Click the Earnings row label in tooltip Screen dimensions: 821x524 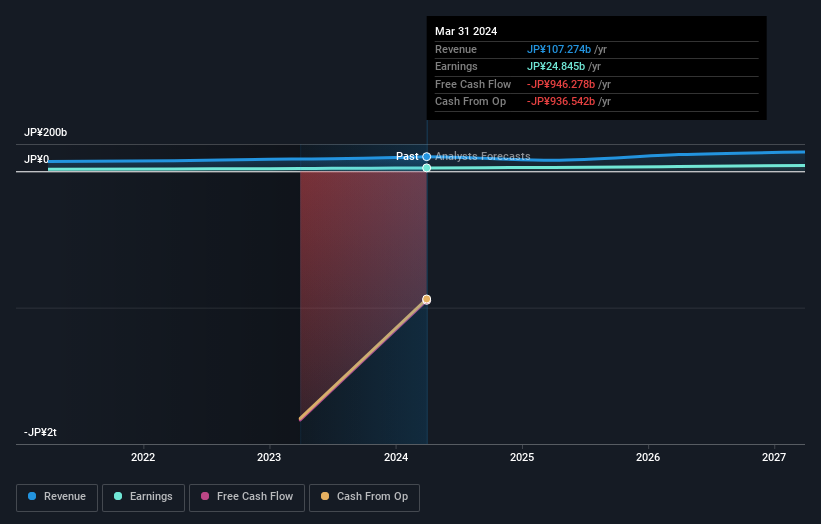click(456, 66)
